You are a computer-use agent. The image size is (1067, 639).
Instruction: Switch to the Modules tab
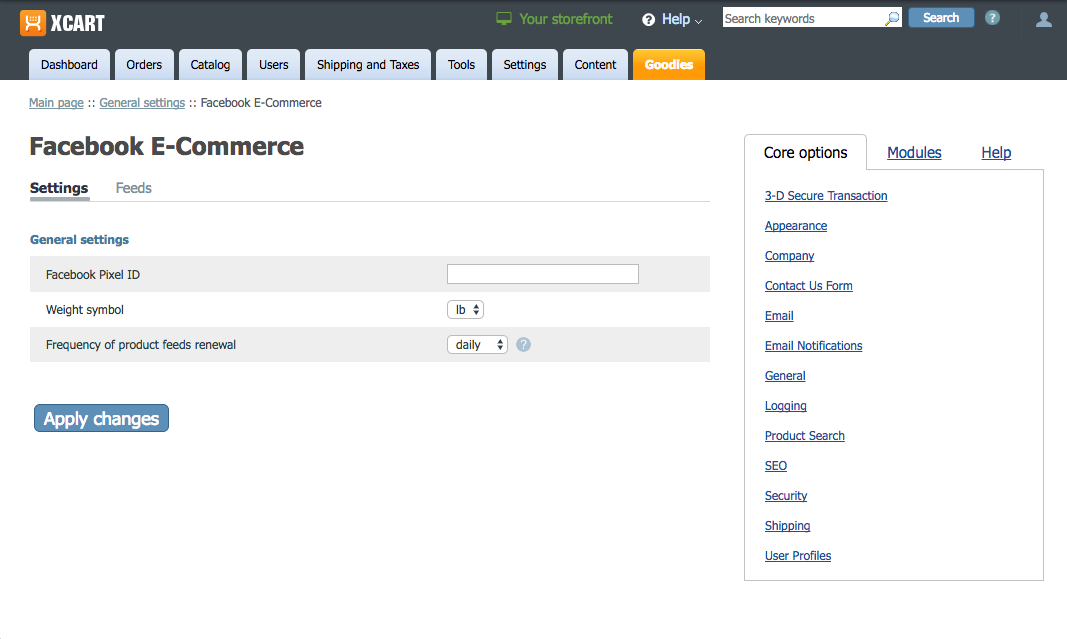[x=914, y=152]
